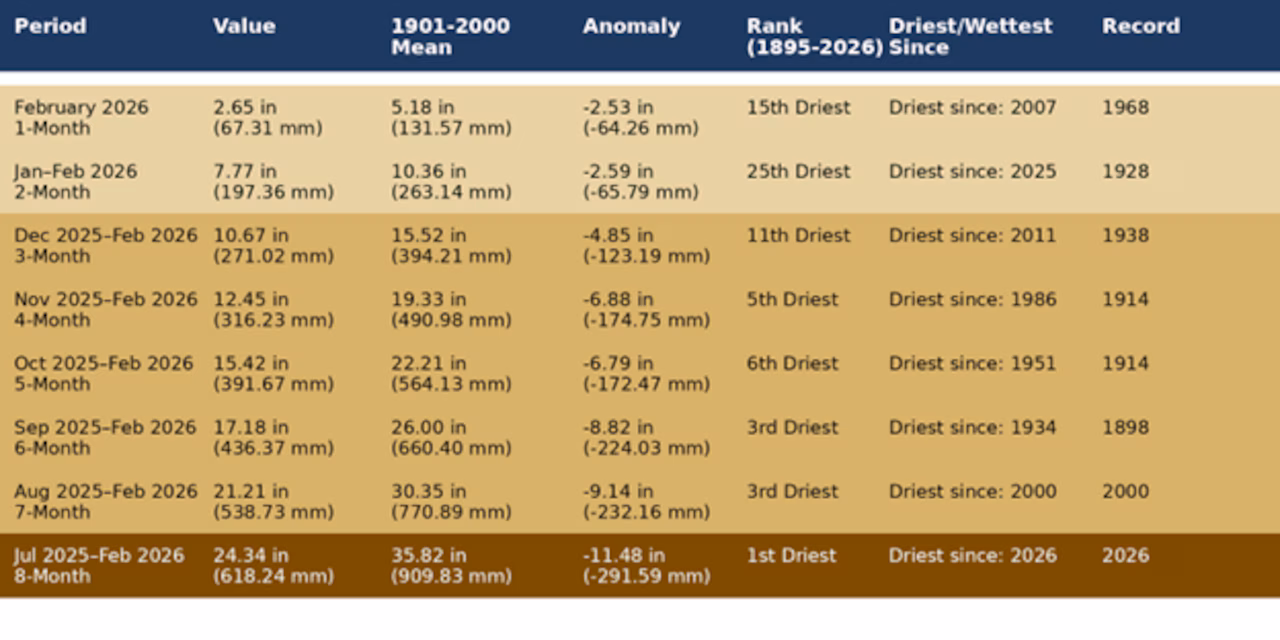The image size is (1280, 640).
Task: Select the 5th Driest rank for 4-Month
Action: [791, 299]
